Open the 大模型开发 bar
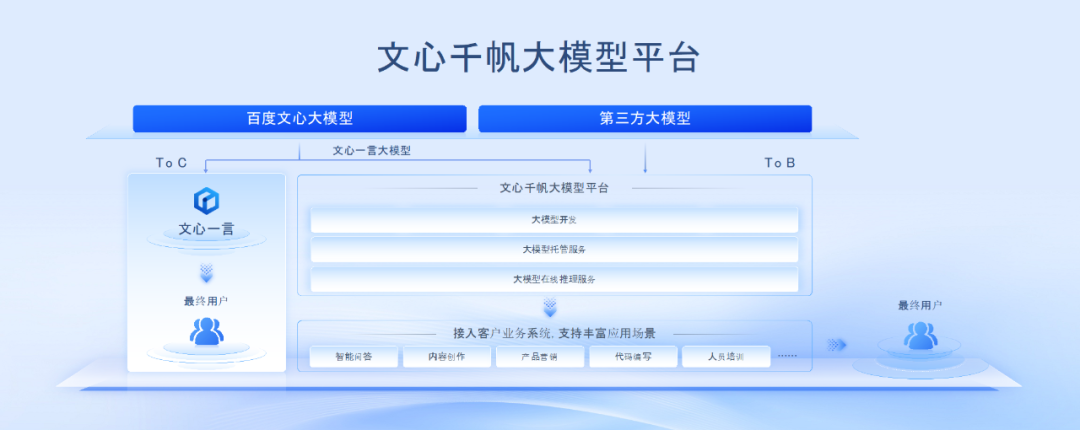The image size is (1080, 430). [x=554, y=220]
